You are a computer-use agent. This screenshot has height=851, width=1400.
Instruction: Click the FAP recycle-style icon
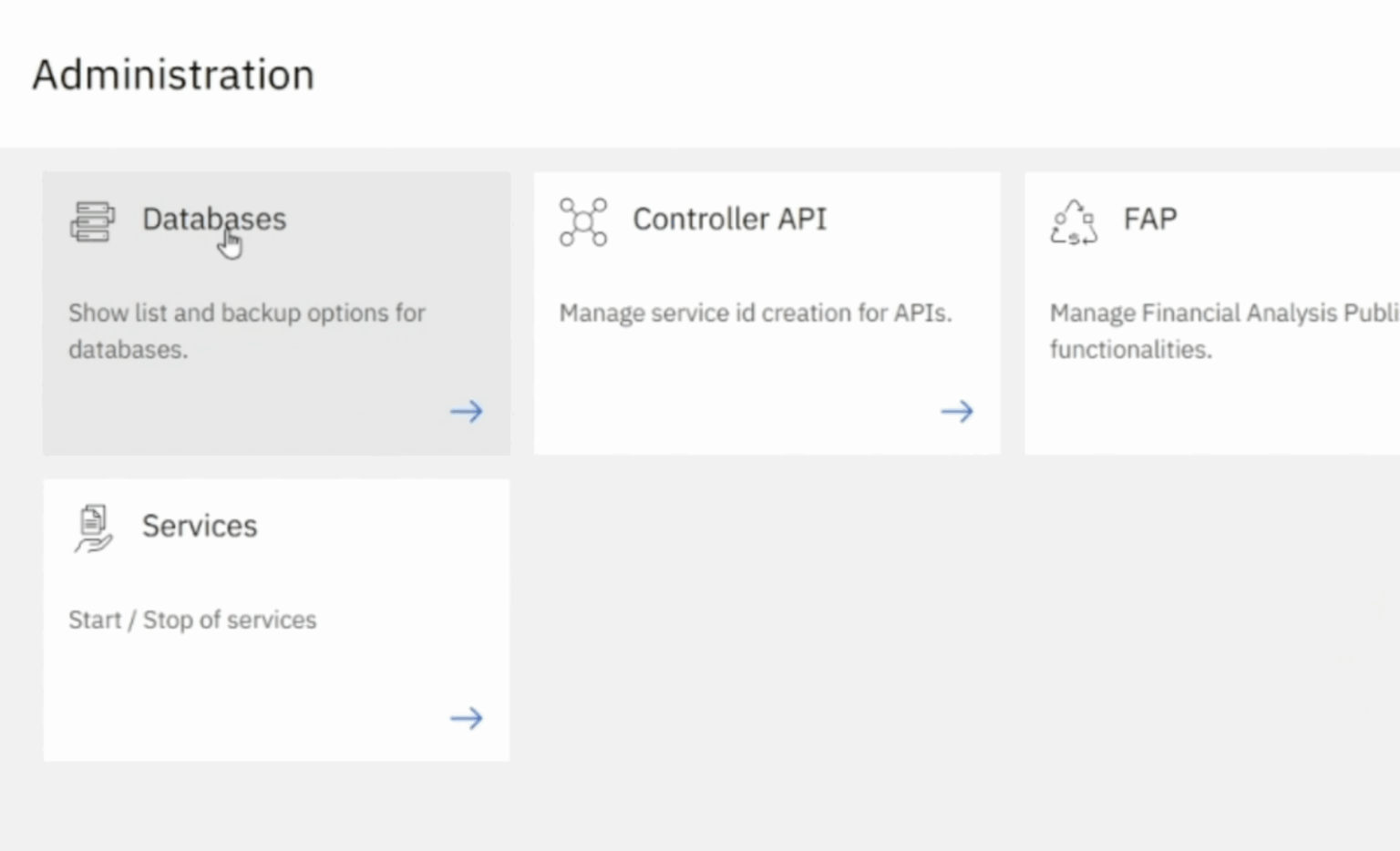[1074, 222]
